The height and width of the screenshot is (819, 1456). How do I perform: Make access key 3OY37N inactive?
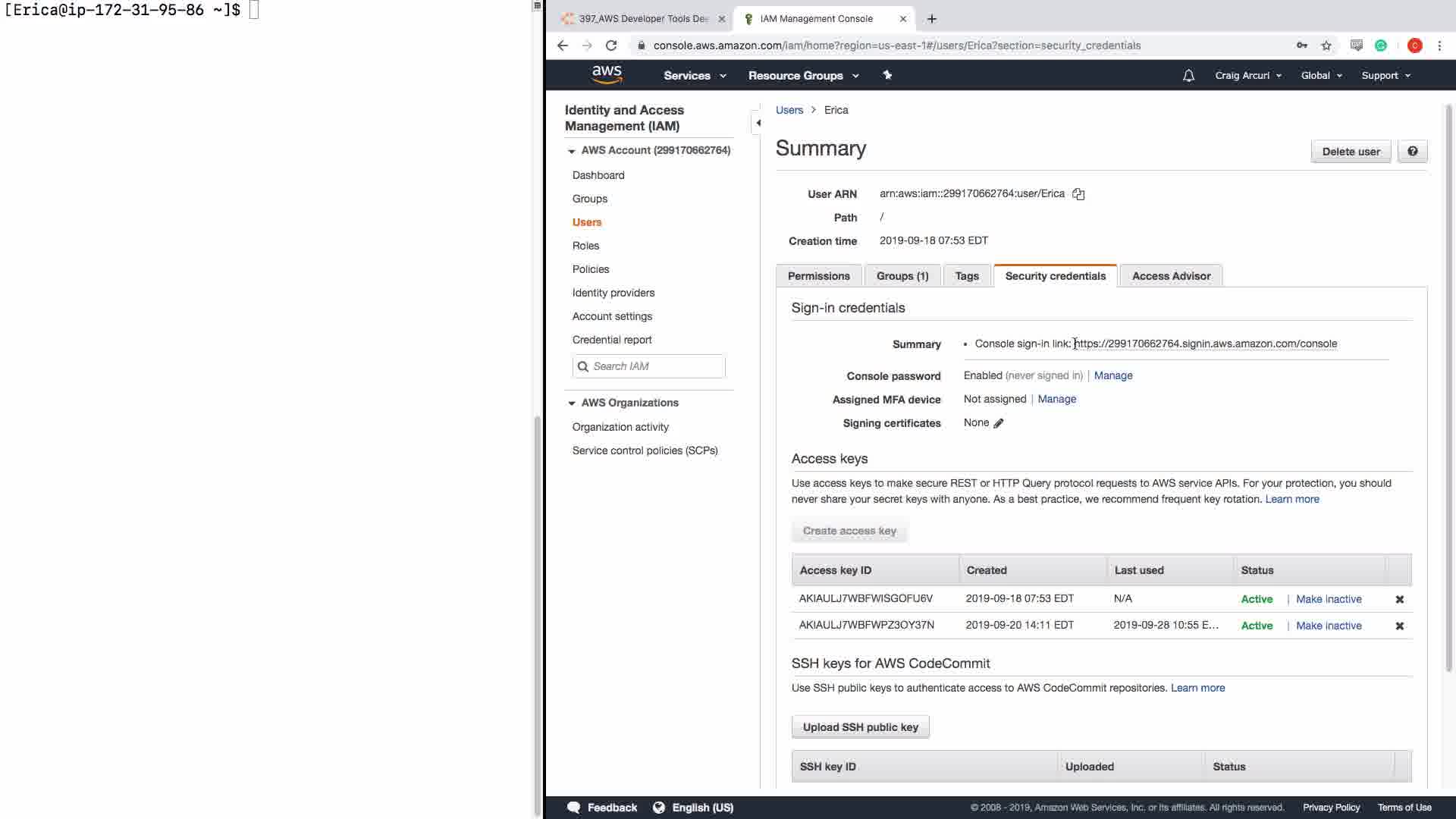1328,626
